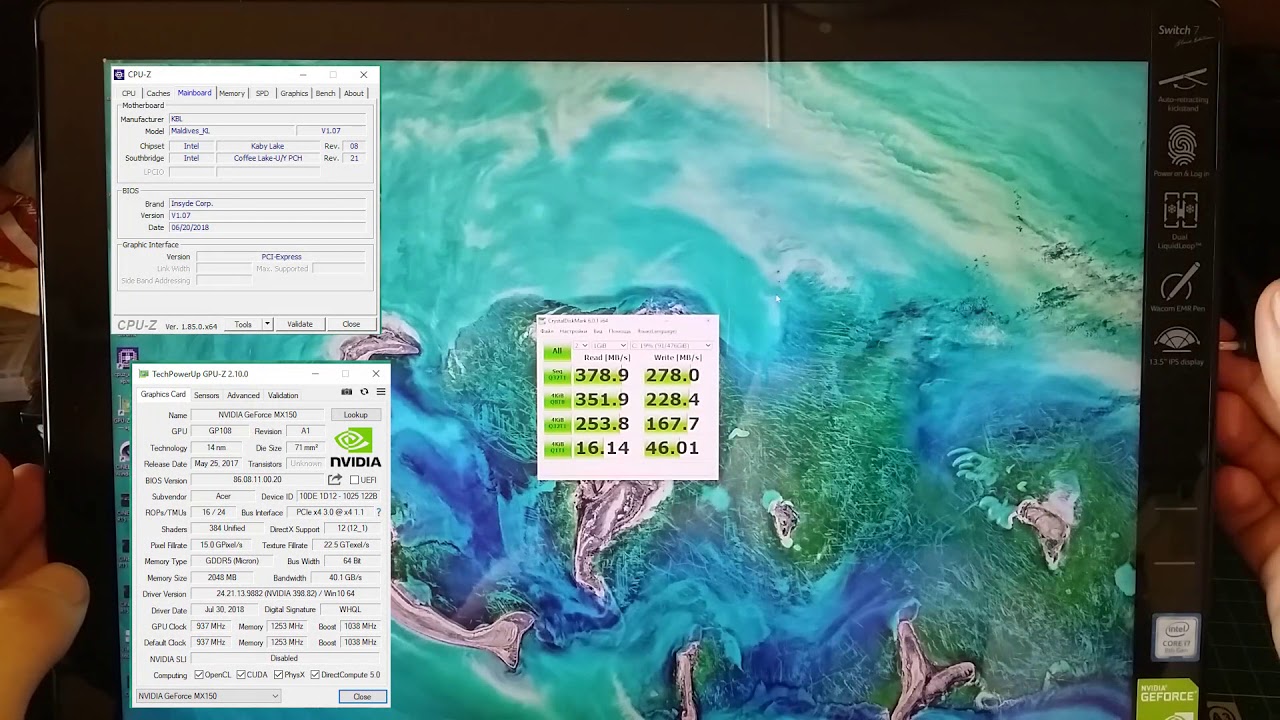
Task: Click the GPU-Z refresh icon
Action: point(364,392)
